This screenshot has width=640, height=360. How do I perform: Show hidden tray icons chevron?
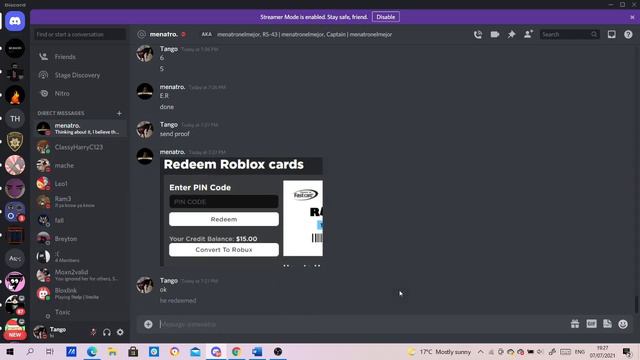tap(480, 352)
